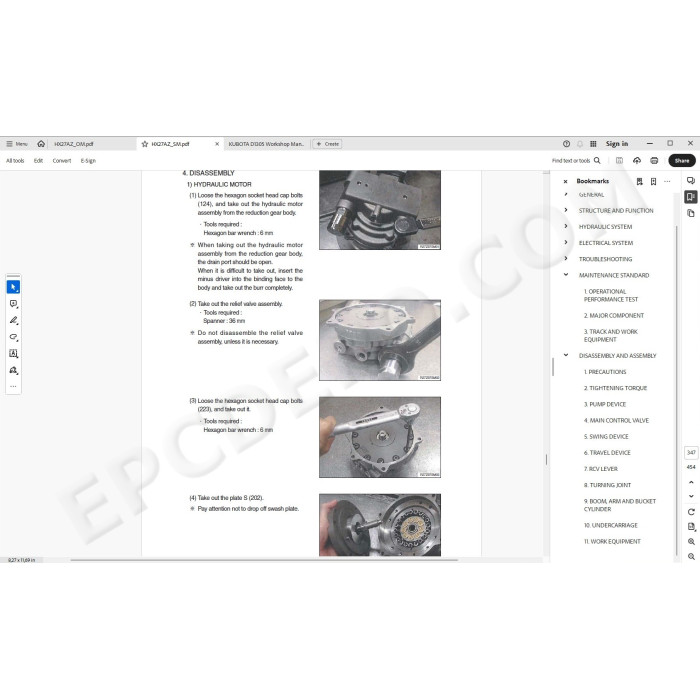The width and height of the screenshot is (700, 700).
Task: Go to next page arrow
Action: [x=691, y=496]
